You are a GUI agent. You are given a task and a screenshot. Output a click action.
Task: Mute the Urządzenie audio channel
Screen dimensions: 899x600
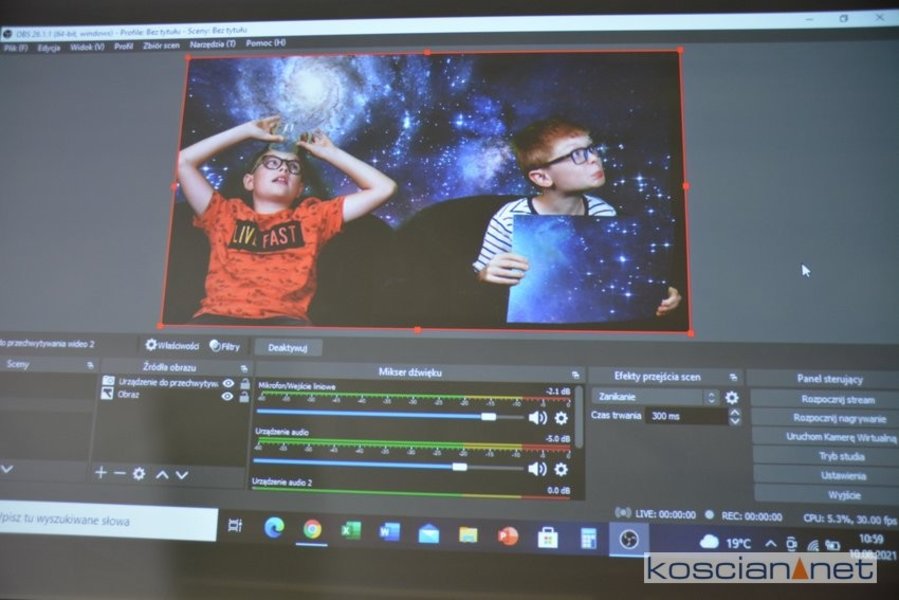pos(538,468)
